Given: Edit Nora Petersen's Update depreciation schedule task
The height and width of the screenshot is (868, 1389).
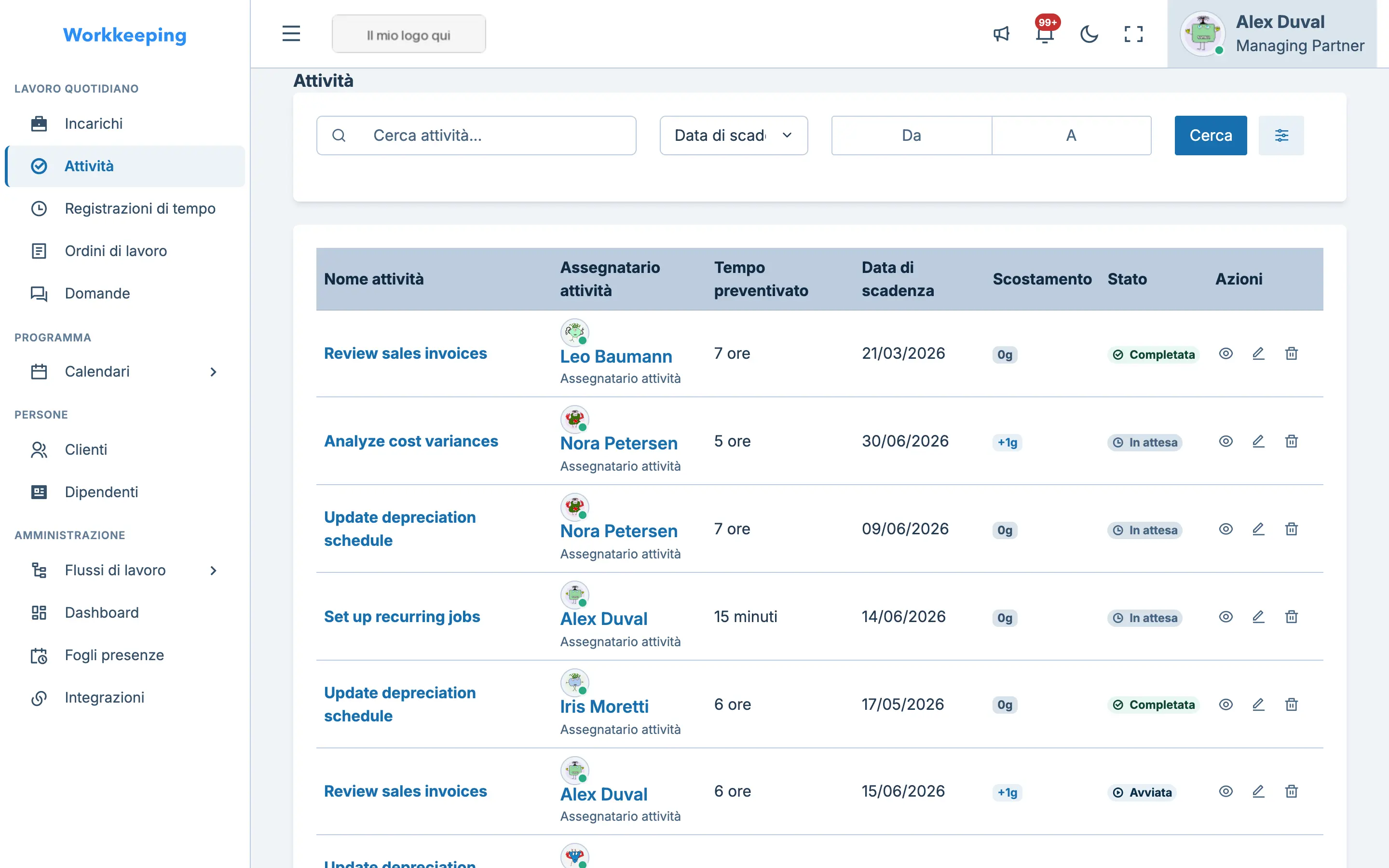Looking at the screenshot, I should [1258, 529].
